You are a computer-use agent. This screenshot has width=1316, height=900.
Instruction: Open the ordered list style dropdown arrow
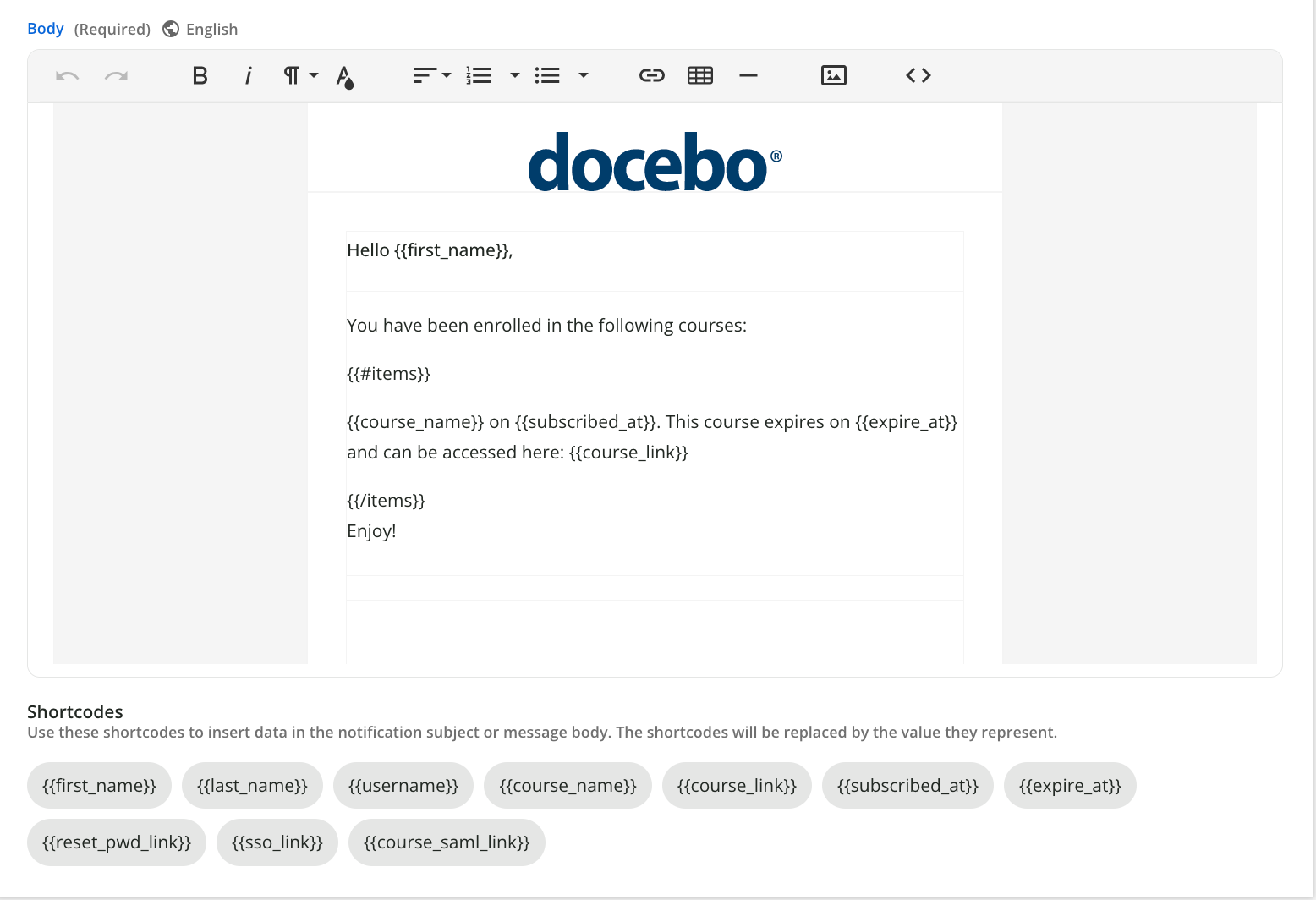coord(514,76)
